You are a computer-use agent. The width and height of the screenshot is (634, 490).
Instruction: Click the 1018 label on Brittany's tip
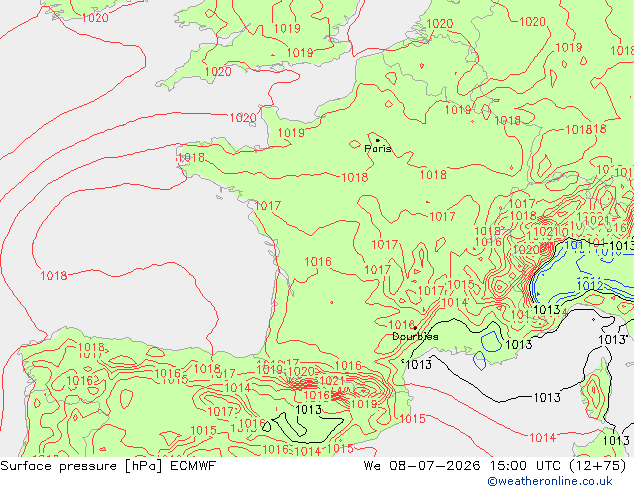191,157
